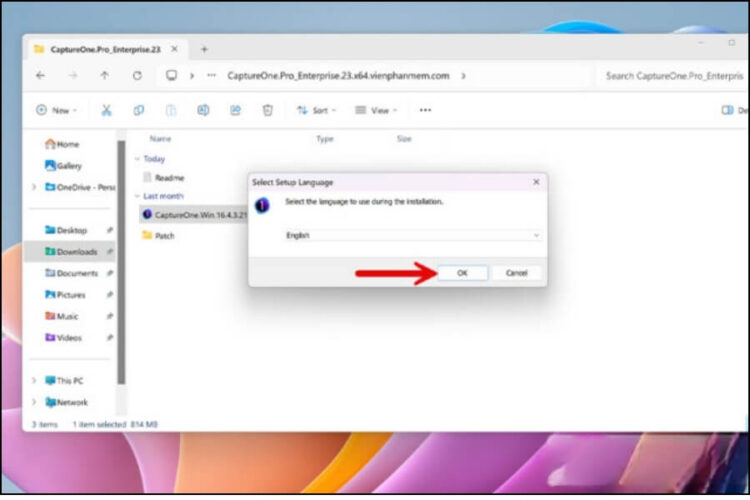Click OK in the Select Setup Language dialog

tap(462, 273)
